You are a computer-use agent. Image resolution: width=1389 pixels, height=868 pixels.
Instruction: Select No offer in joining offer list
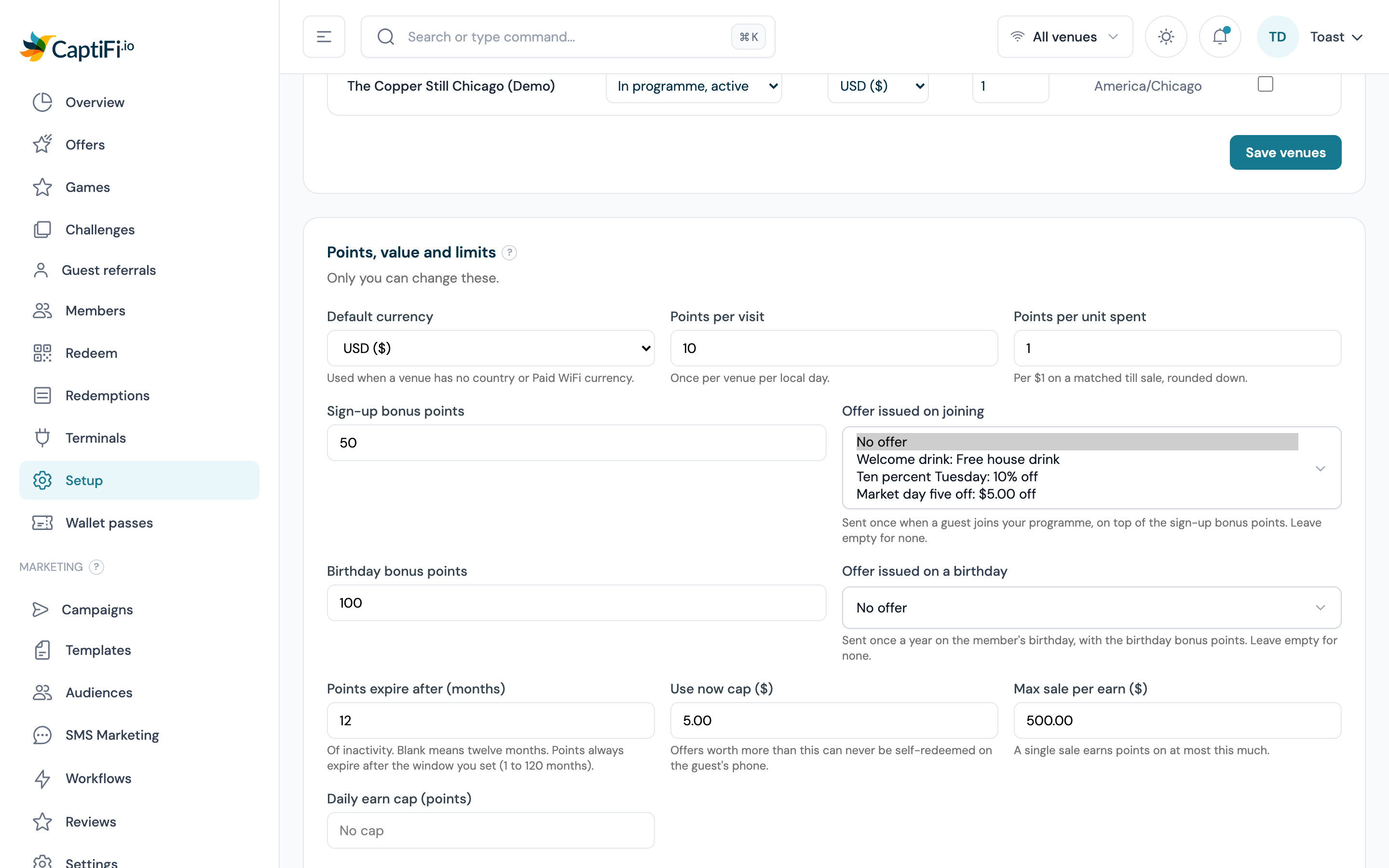click(1077, 441)
